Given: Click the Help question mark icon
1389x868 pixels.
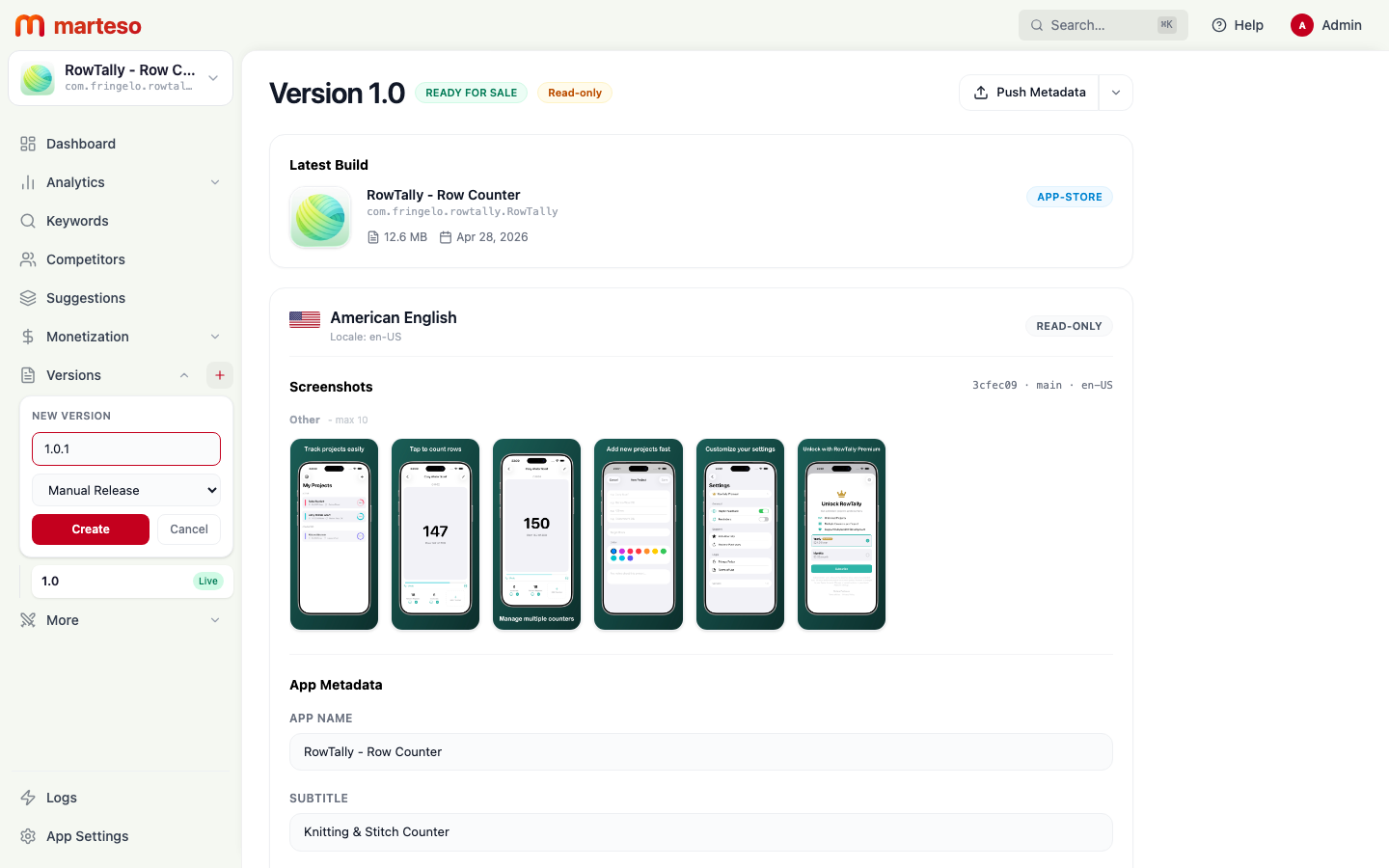Looking at the screenshot, I should (1219, 25).
